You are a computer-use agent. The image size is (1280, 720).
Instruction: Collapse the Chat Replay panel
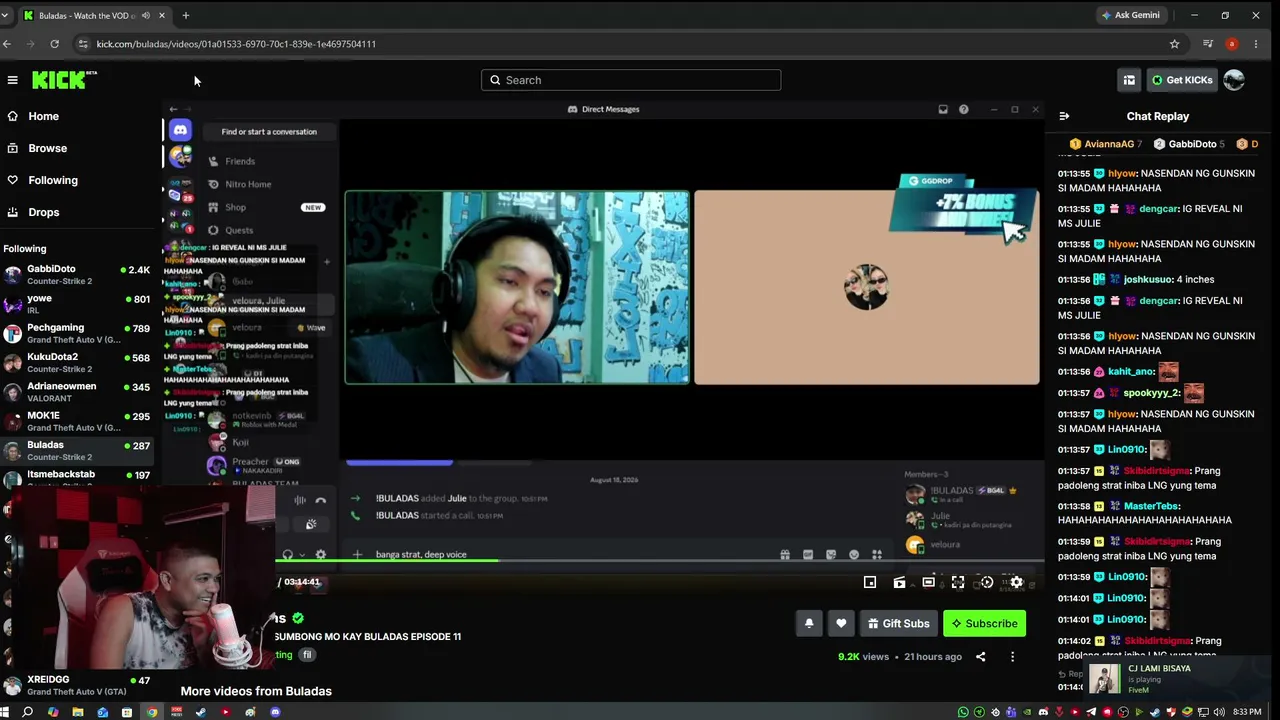(1064, 116)
